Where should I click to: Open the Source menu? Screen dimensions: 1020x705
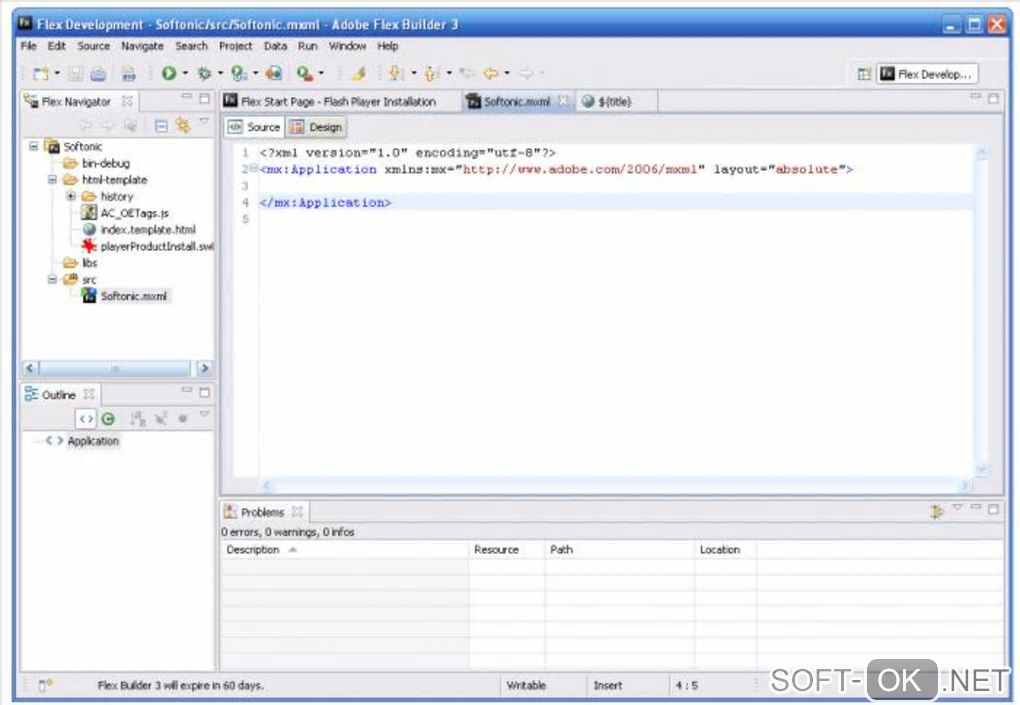point(94,46)
